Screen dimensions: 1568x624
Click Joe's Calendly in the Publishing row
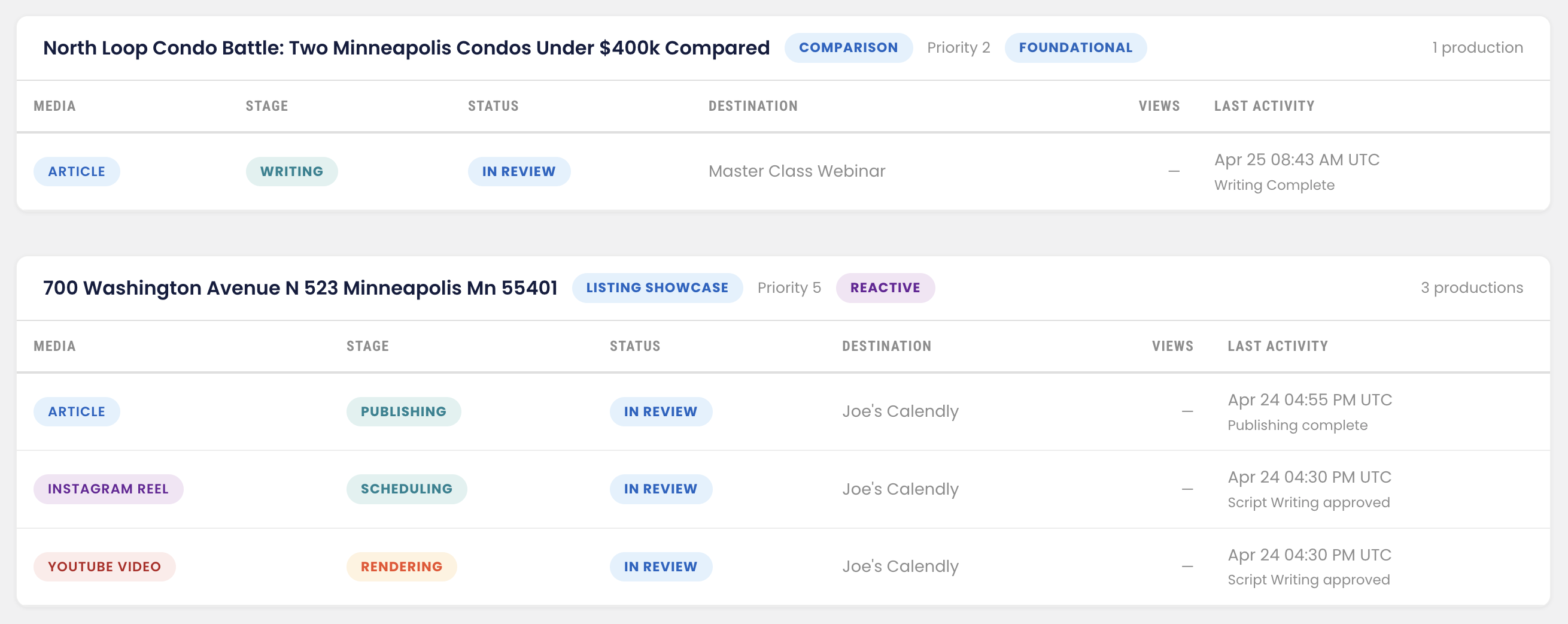900,411
